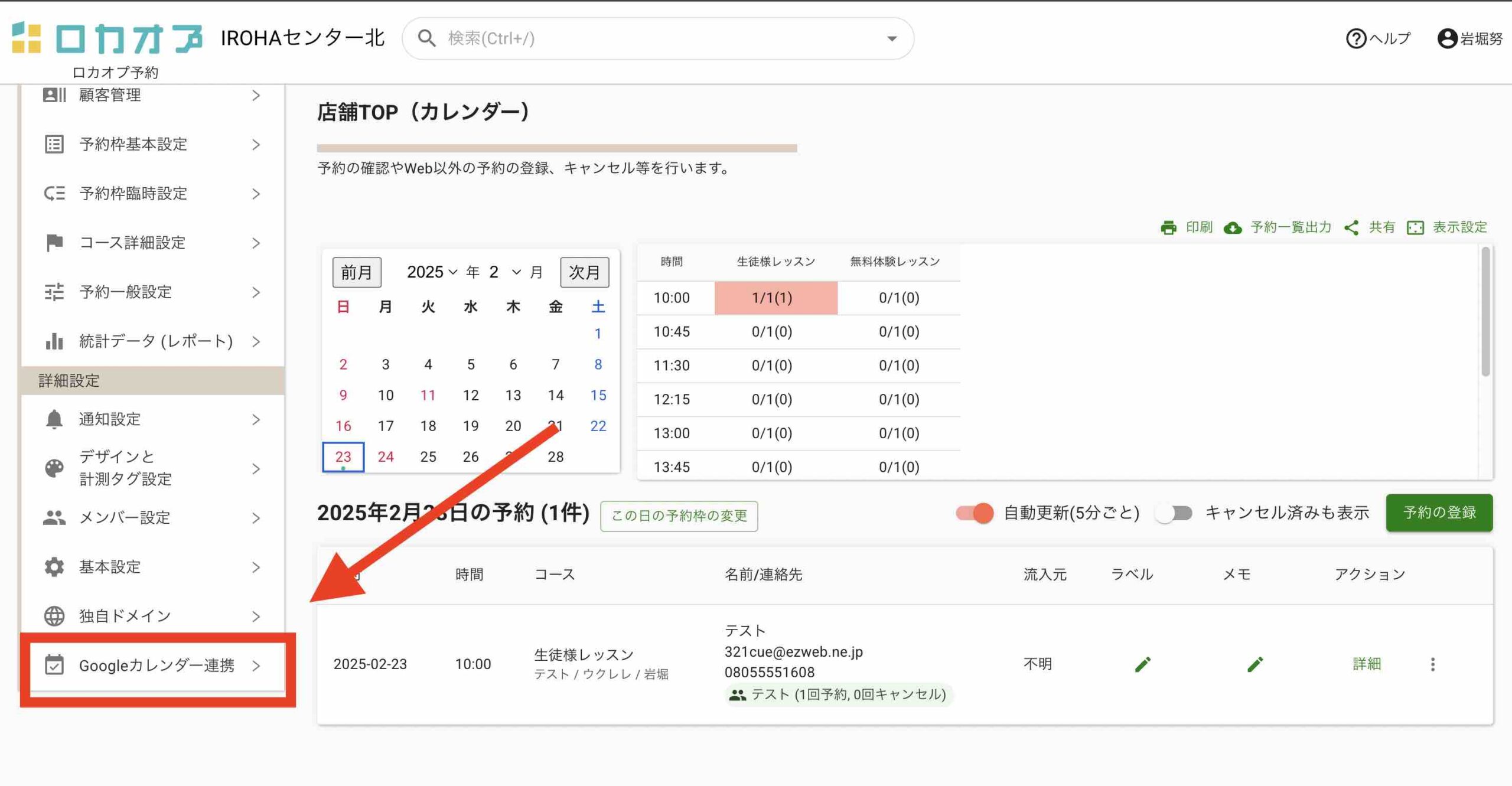
Task: Expand the search box dropdown arrow
Action: 892,38
